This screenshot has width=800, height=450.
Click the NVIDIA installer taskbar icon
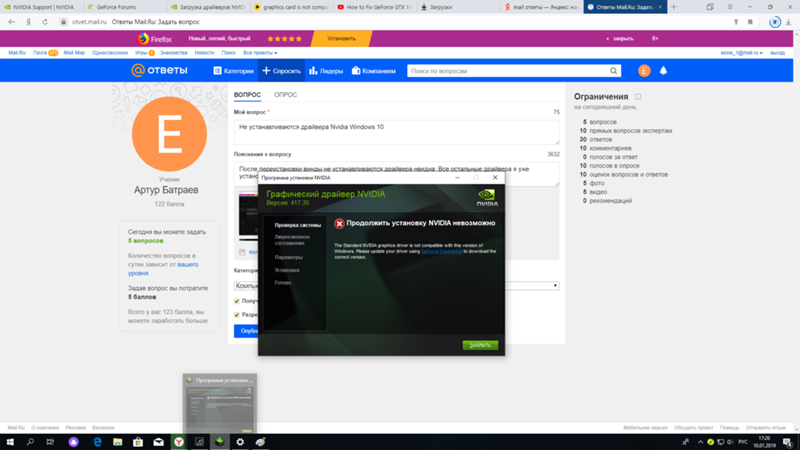click(x=219, y=442)
